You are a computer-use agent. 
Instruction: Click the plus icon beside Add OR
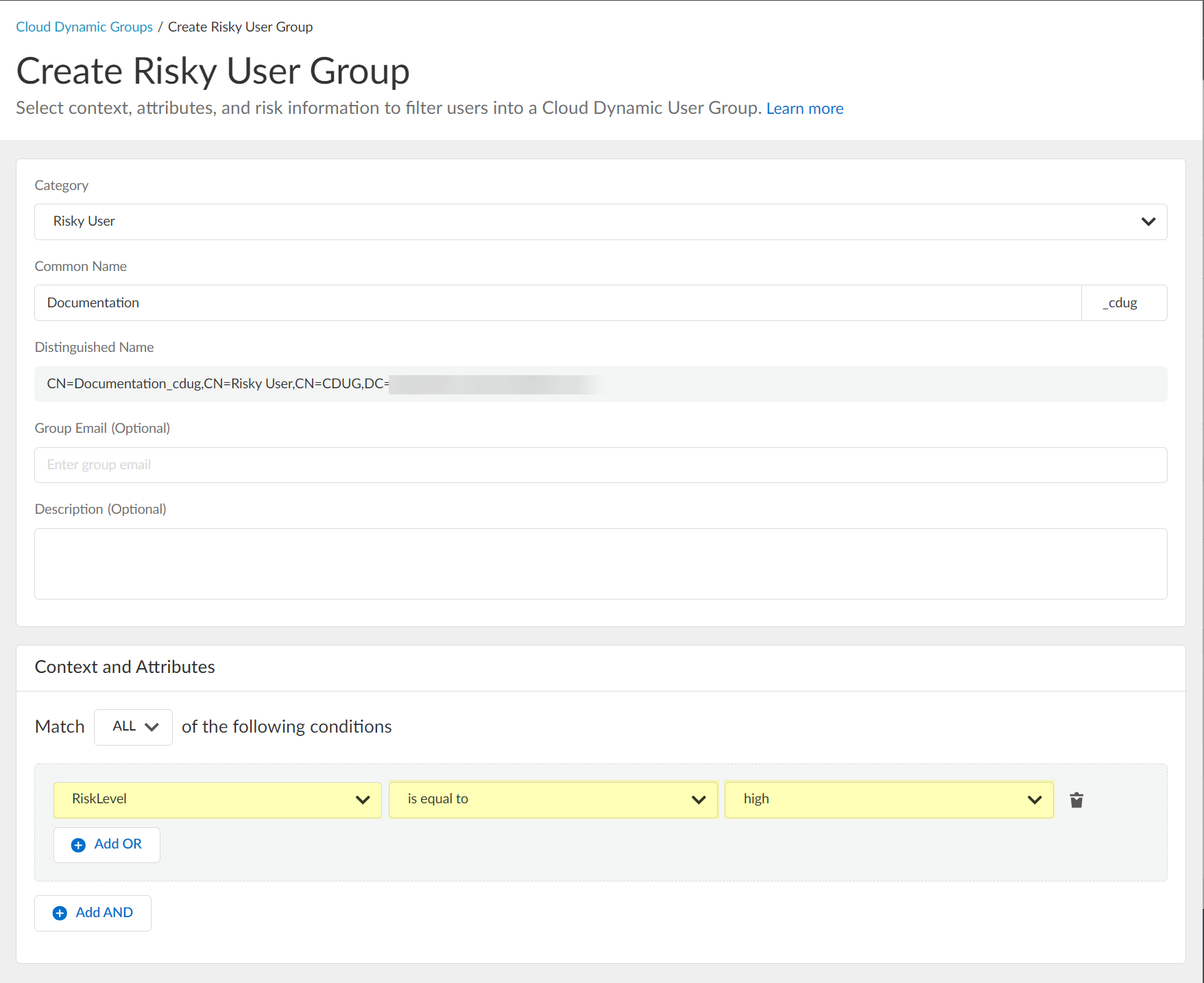coord(79,845)
